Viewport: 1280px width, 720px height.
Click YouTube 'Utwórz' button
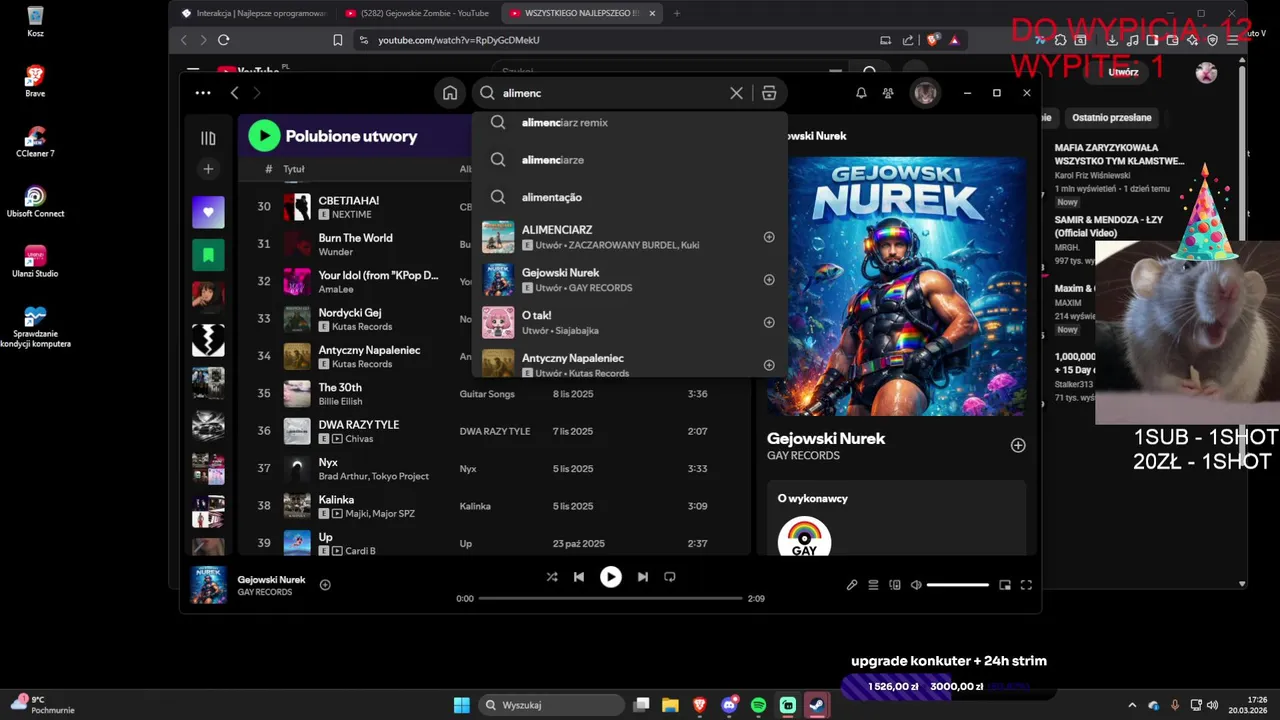[1123, 72]
